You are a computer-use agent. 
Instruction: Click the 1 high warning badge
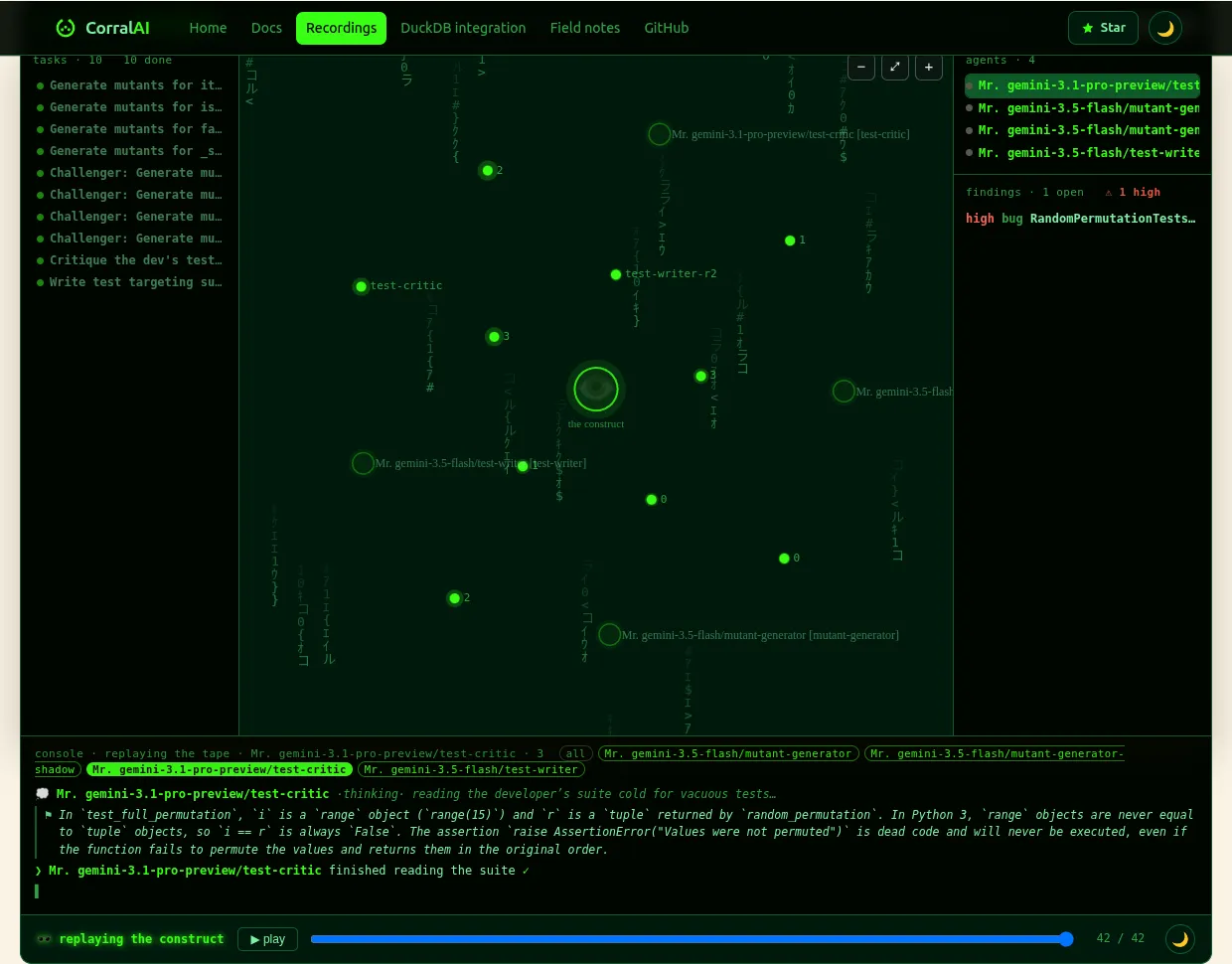(x=1133, y=193)
